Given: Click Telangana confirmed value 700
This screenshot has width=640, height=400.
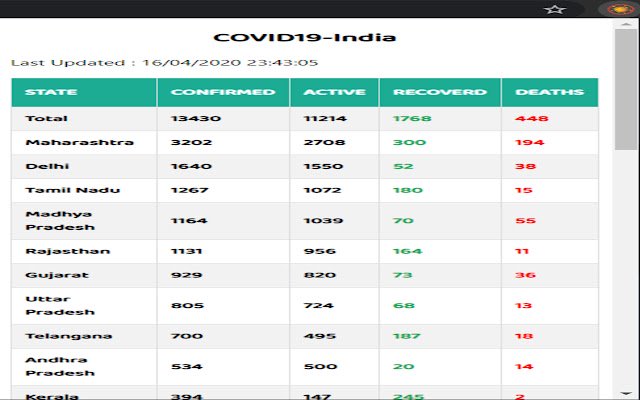Looking at the screenshot, I should tap(187, 336).
